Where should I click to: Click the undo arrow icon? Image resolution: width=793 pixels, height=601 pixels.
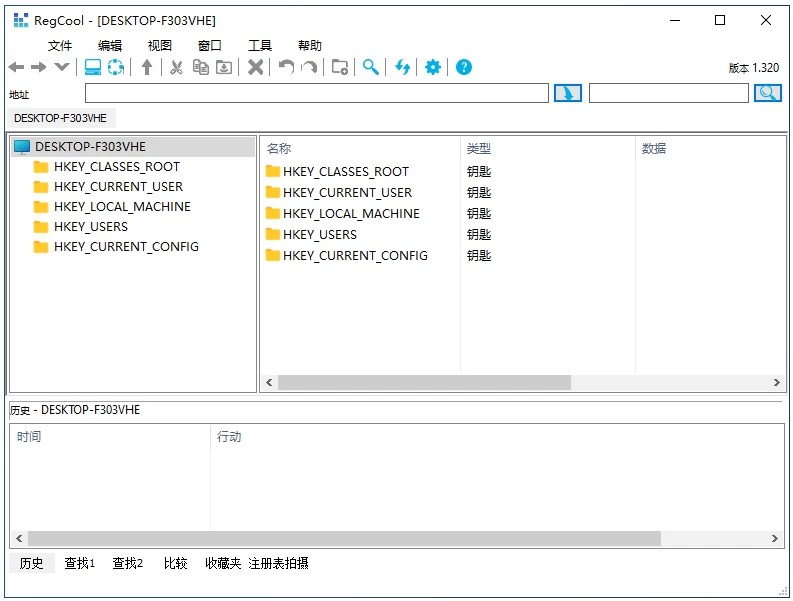(x=286, y=67)
